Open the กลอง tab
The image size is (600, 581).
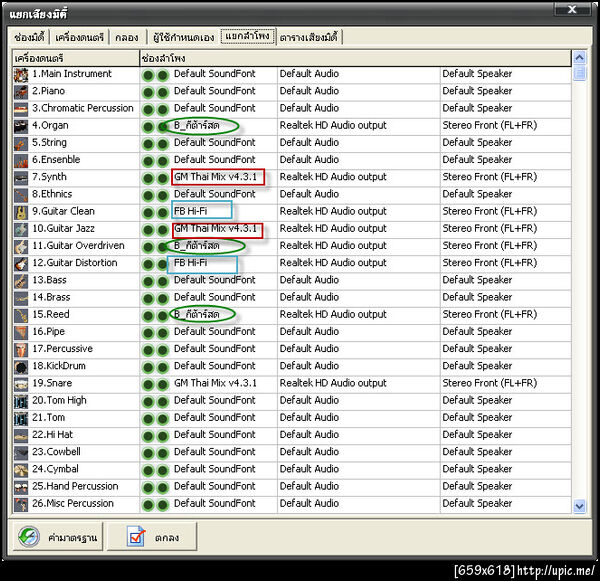coord(127,37)
